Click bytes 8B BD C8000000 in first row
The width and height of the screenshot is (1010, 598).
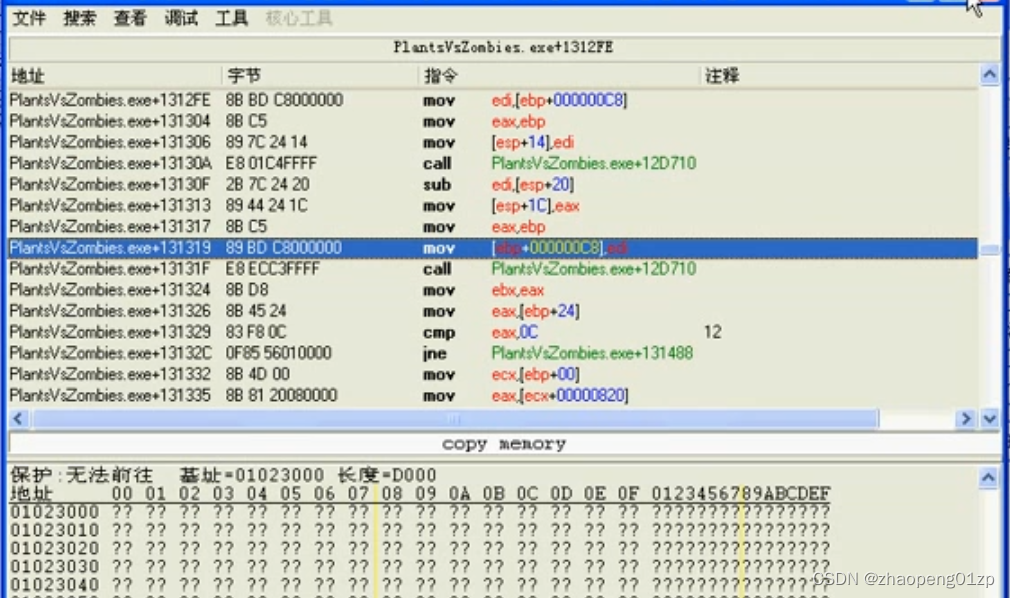284,100
